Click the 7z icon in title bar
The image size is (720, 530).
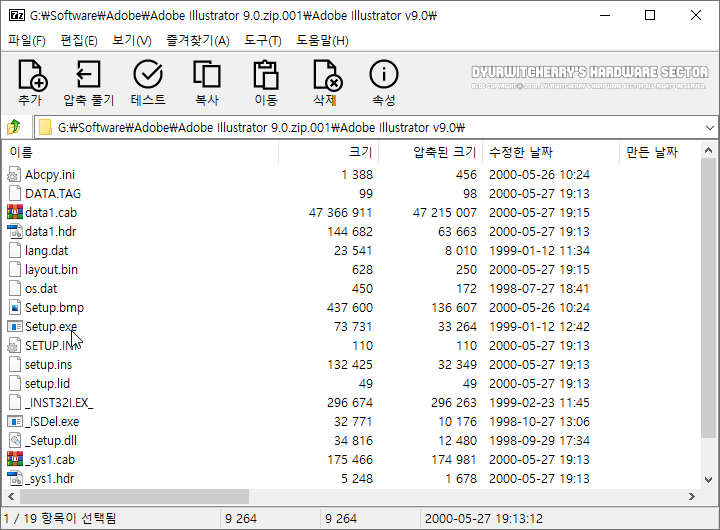[x=17, y=15]
